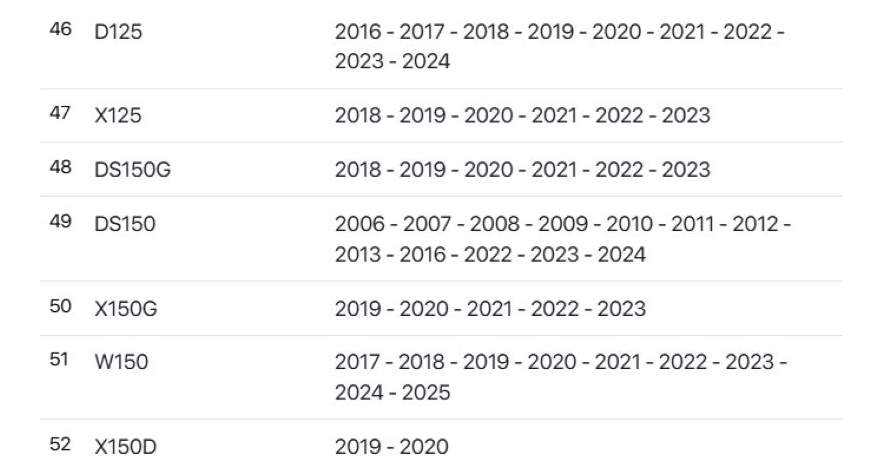
Task: Click row number 50
Action: click(59, 307)
